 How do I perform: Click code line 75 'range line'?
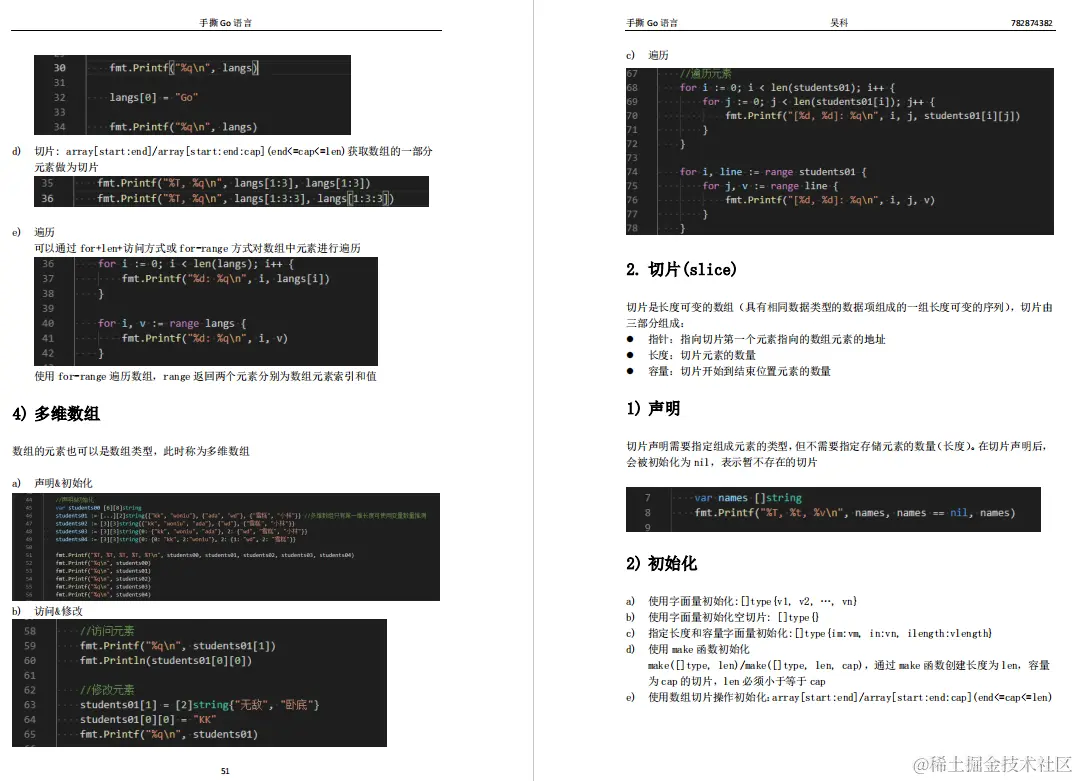click(770, 186)
